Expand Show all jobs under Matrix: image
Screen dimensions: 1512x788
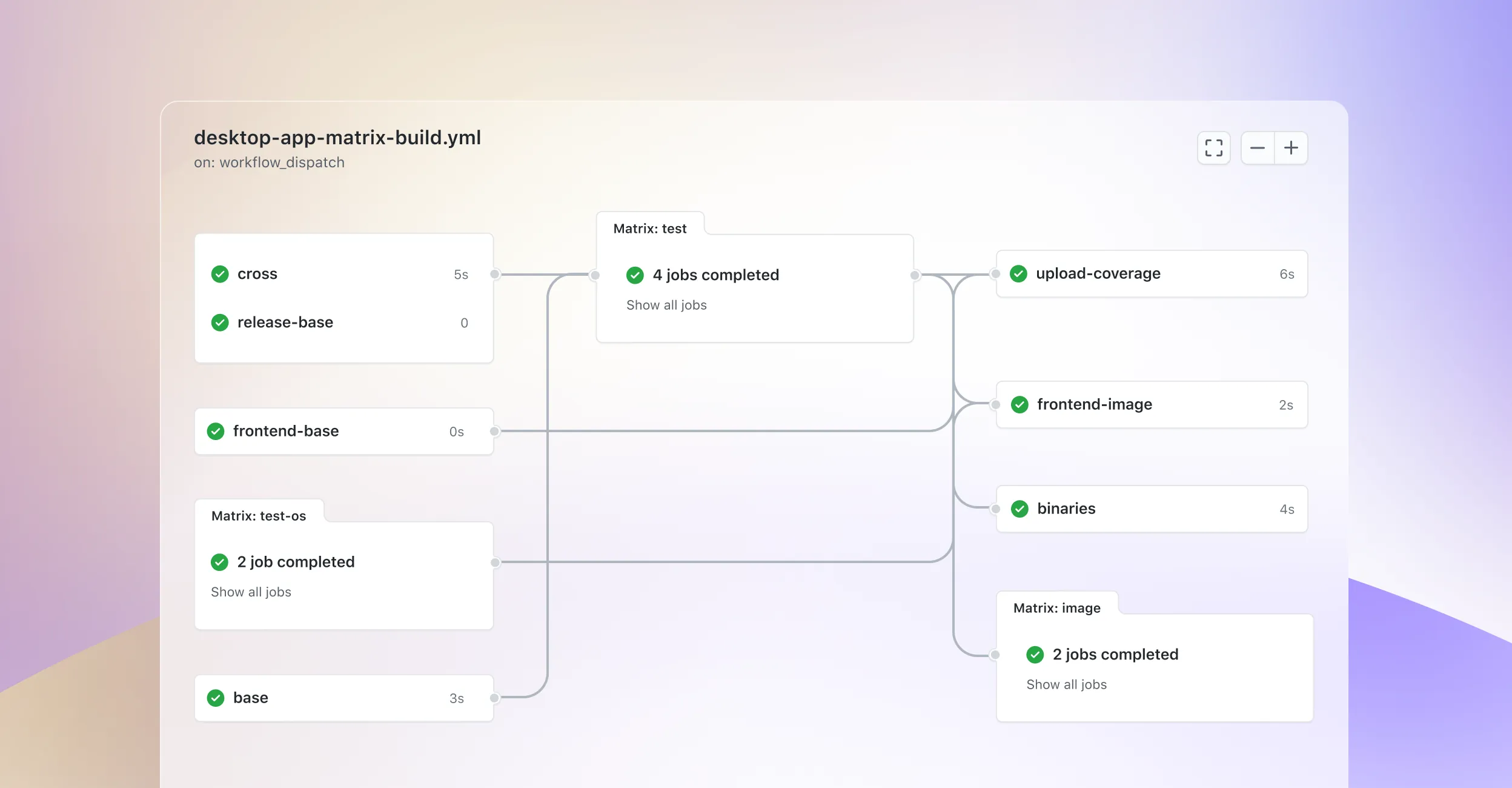tap(1066, 684)
